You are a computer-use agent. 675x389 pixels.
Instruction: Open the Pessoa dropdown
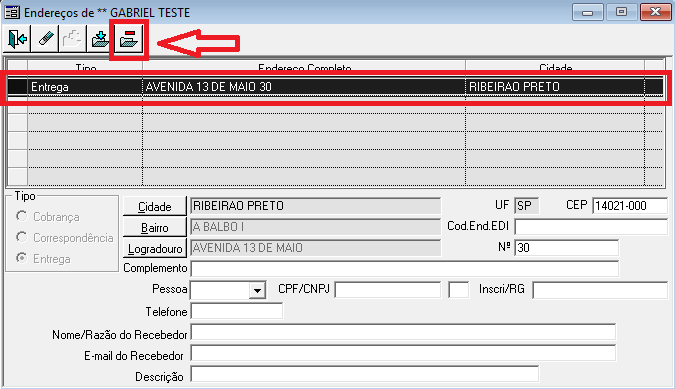[x=257, y=290]
